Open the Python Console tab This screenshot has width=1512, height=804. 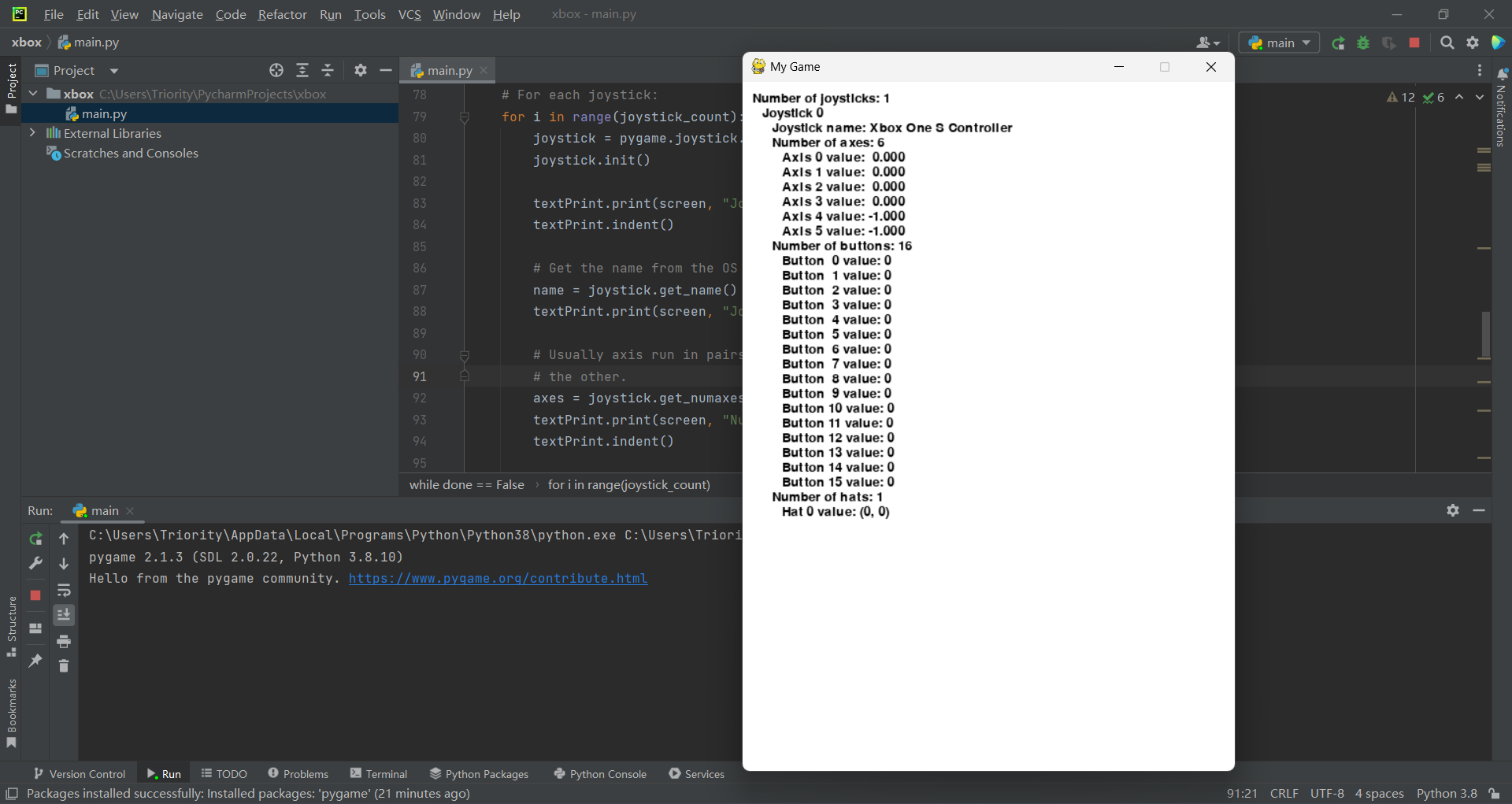600,774
